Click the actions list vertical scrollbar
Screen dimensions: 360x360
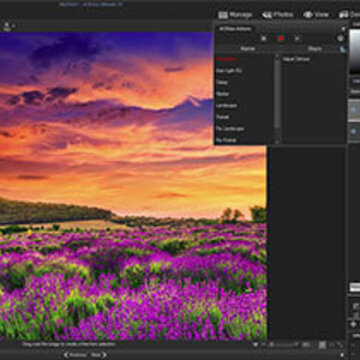tap(277, 98)
